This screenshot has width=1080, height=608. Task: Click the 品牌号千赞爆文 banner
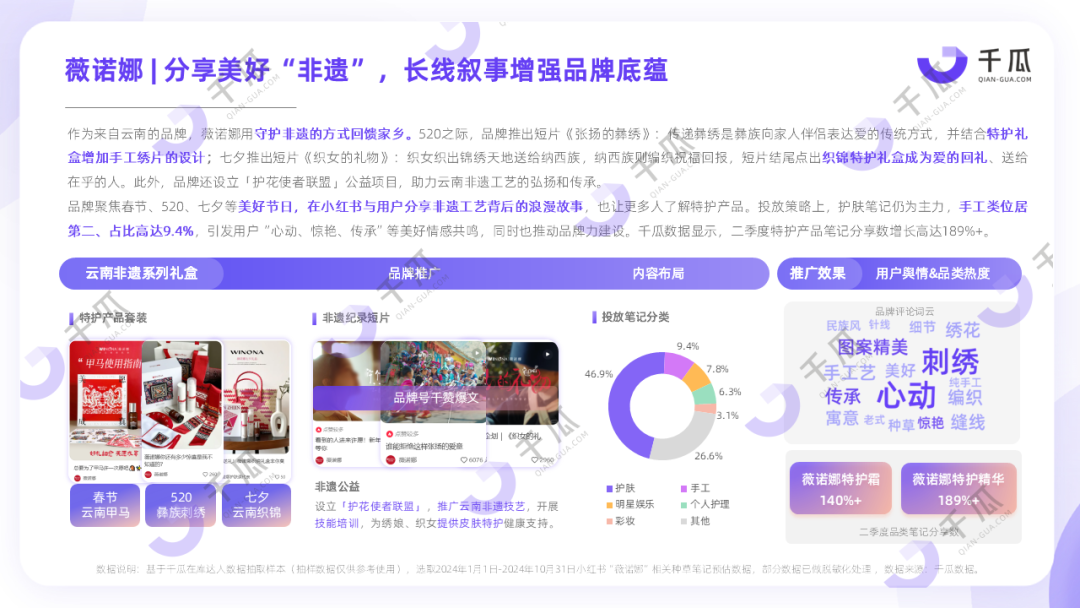(435, 397)
